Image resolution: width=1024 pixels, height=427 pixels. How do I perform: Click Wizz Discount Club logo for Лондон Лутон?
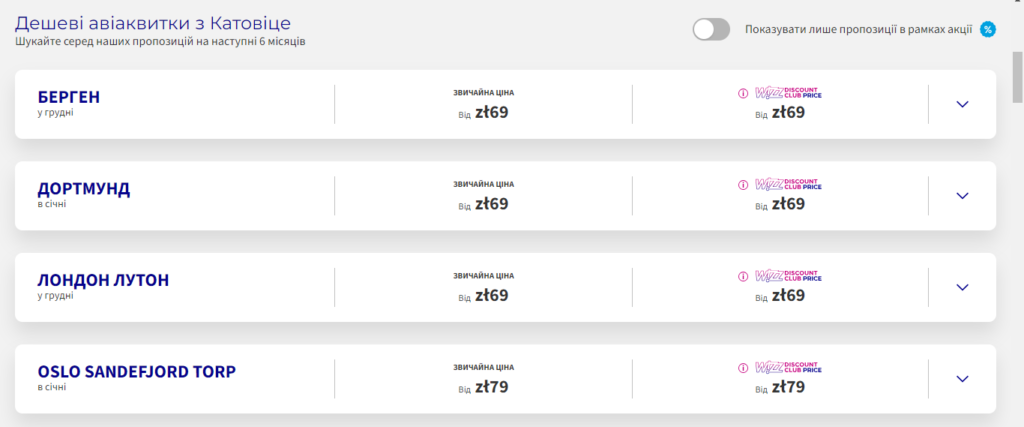(788, 276)
